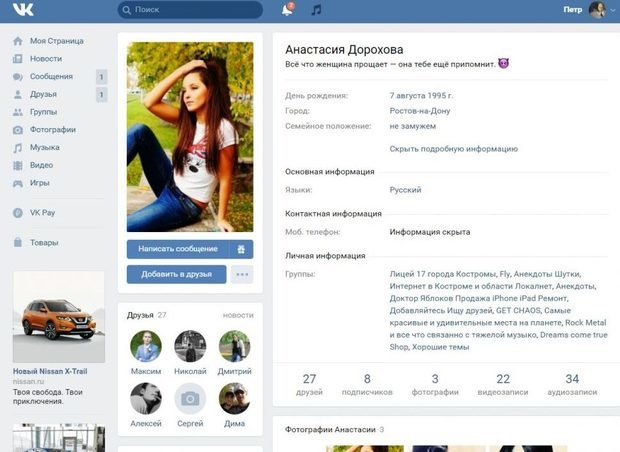This screenshot has width=620, height=452.
Task: Open the Nissan X-Trail ad image
Action: click(59, 317)
